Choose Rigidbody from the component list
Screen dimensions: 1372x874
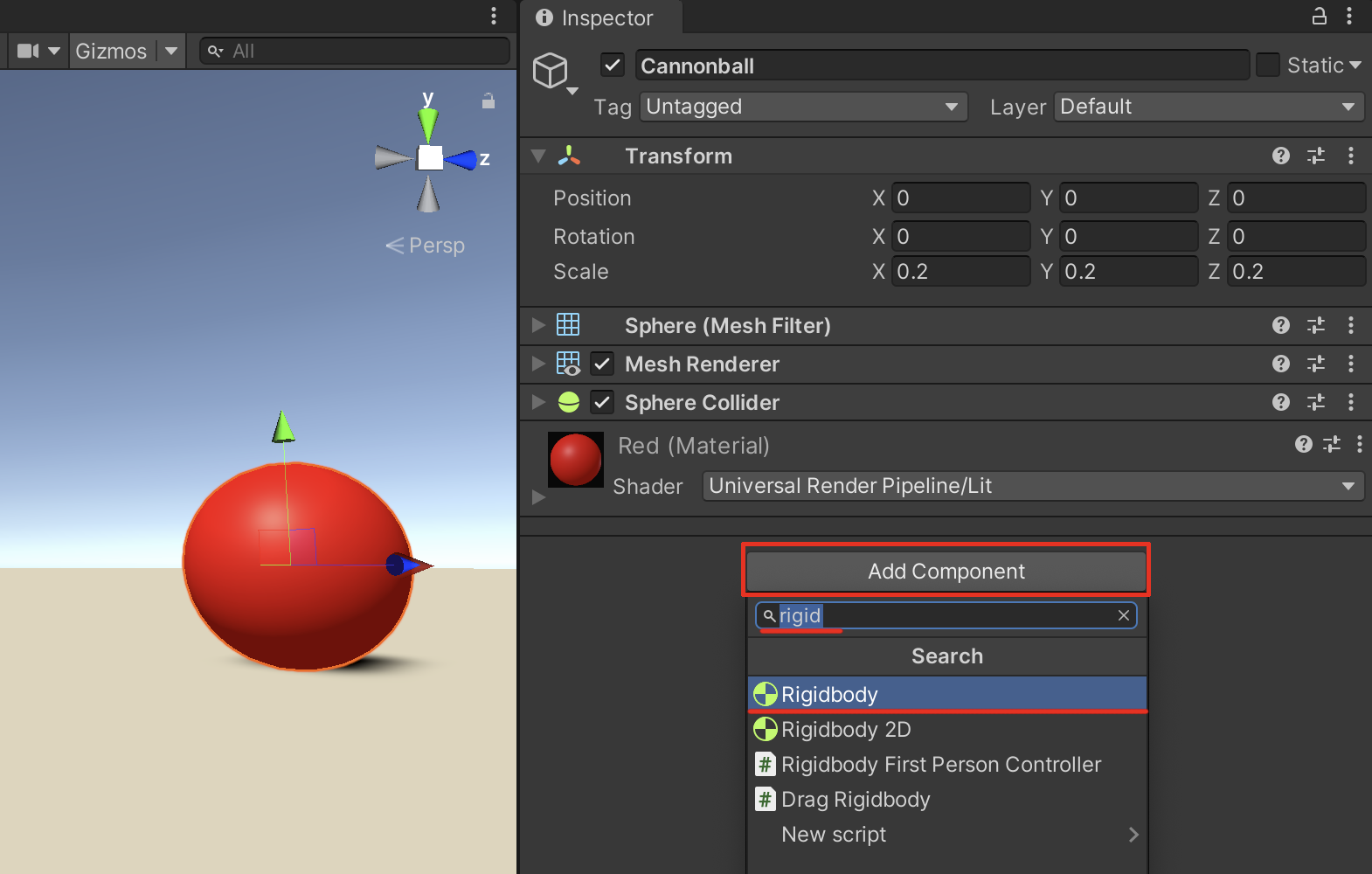829,695
